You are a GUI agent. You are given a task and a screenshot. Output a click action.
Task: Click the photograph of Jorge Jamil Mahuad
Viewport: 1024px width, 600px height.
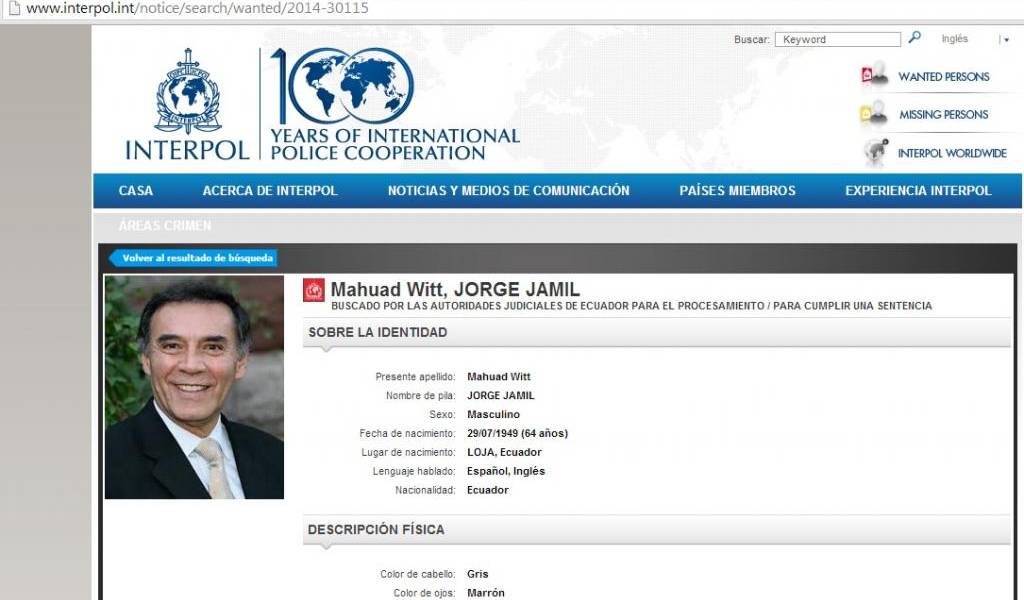(x=195, y=390)
